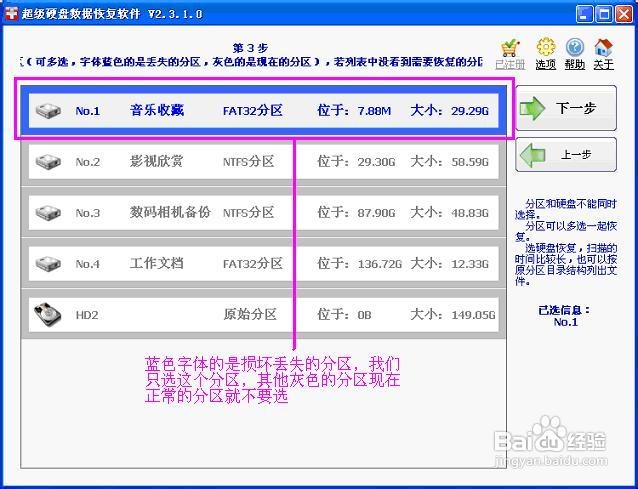This screenshot has width=638, height=489.
Task: Click the No.2 label in the list
Action: tap(87, 162)
